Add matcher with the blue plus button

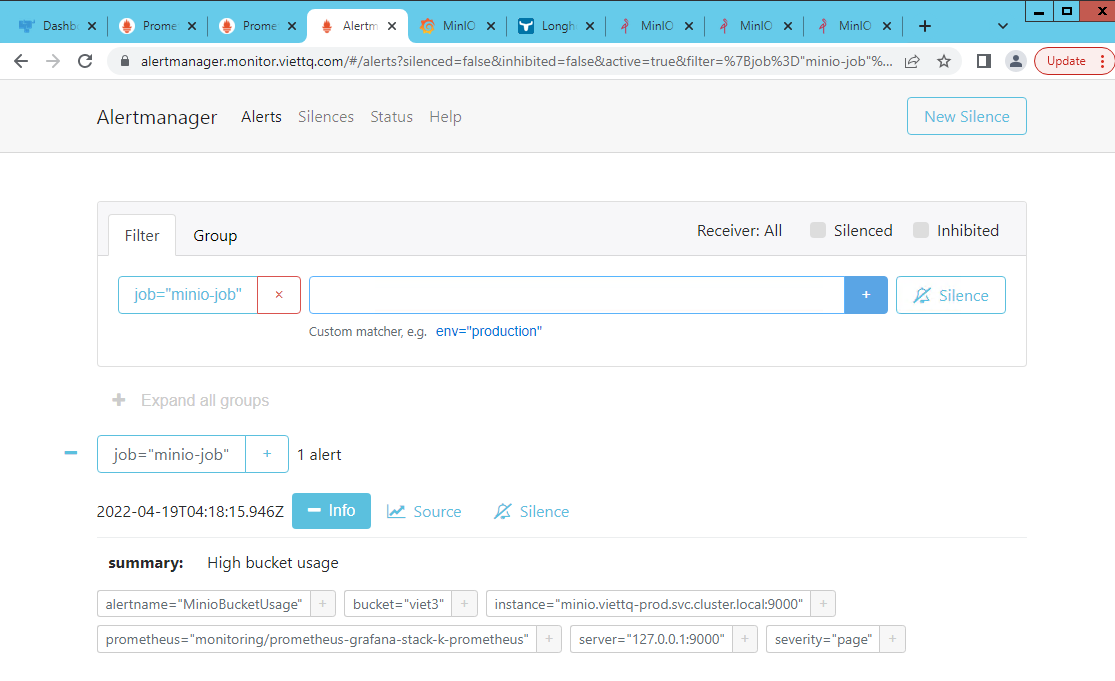tap(865, 295)
